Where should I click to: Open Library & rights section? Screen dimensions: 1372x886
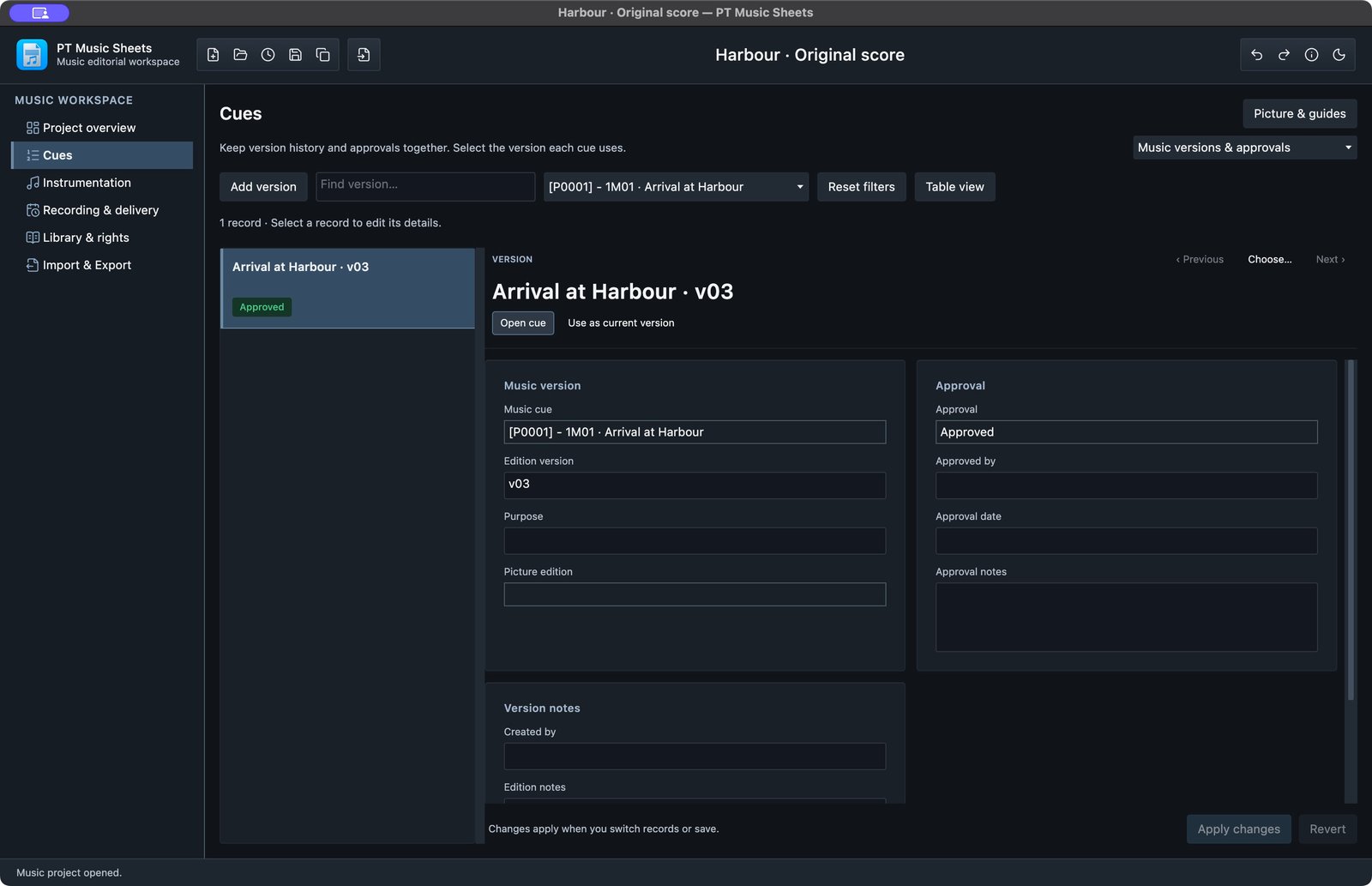(102, 238)
